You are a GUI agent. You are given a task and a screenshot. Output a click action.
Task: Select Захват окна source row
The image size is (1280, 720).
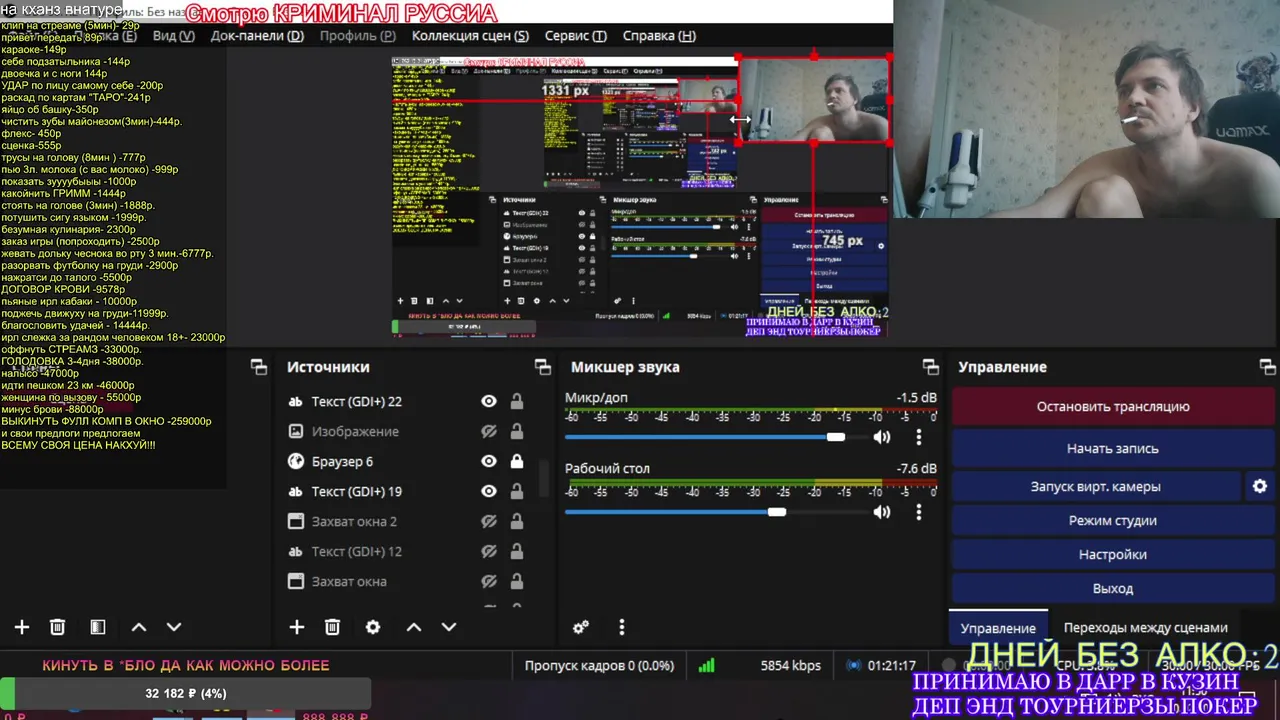point(406,581)
